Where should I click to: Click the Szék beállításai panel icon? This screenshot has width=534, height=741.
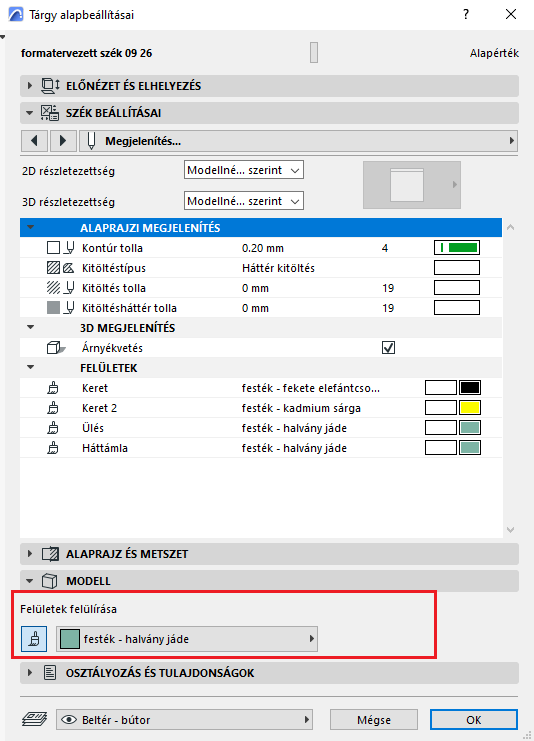[x=50, y=113]
